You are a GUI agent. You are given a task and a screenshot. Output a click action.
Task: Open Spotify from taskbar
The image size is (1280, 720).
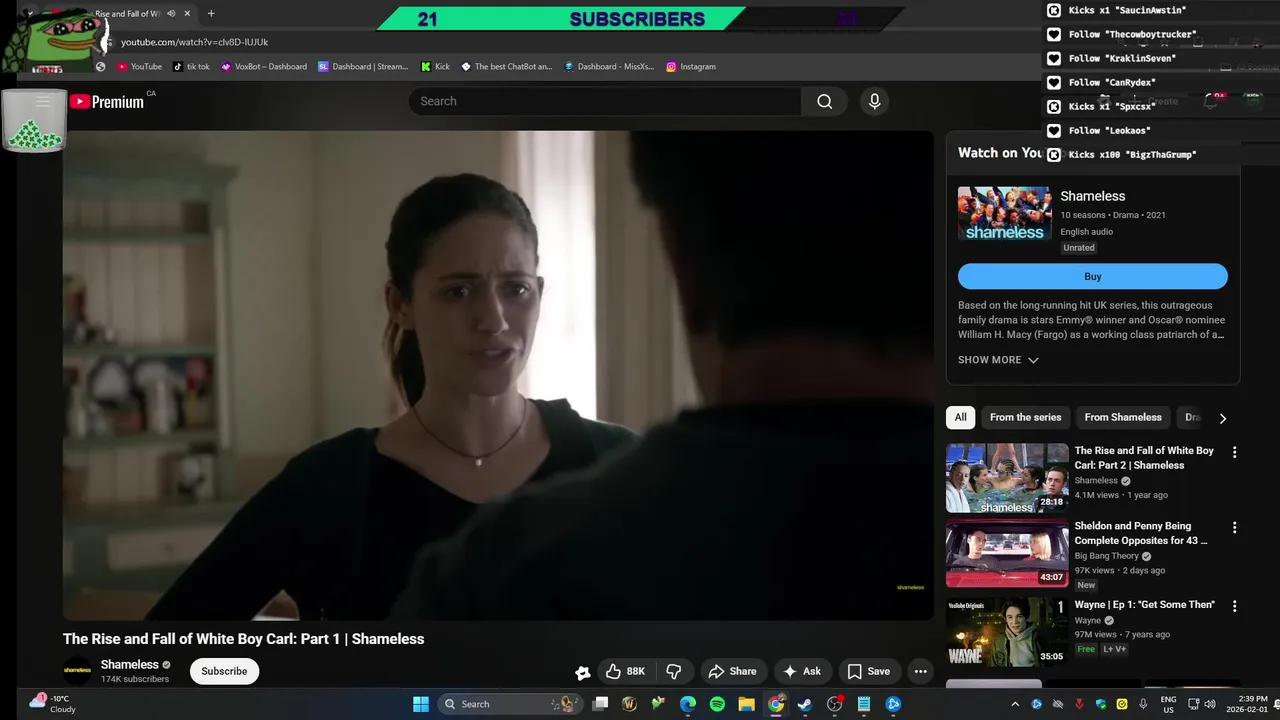[x=717, y=704]
